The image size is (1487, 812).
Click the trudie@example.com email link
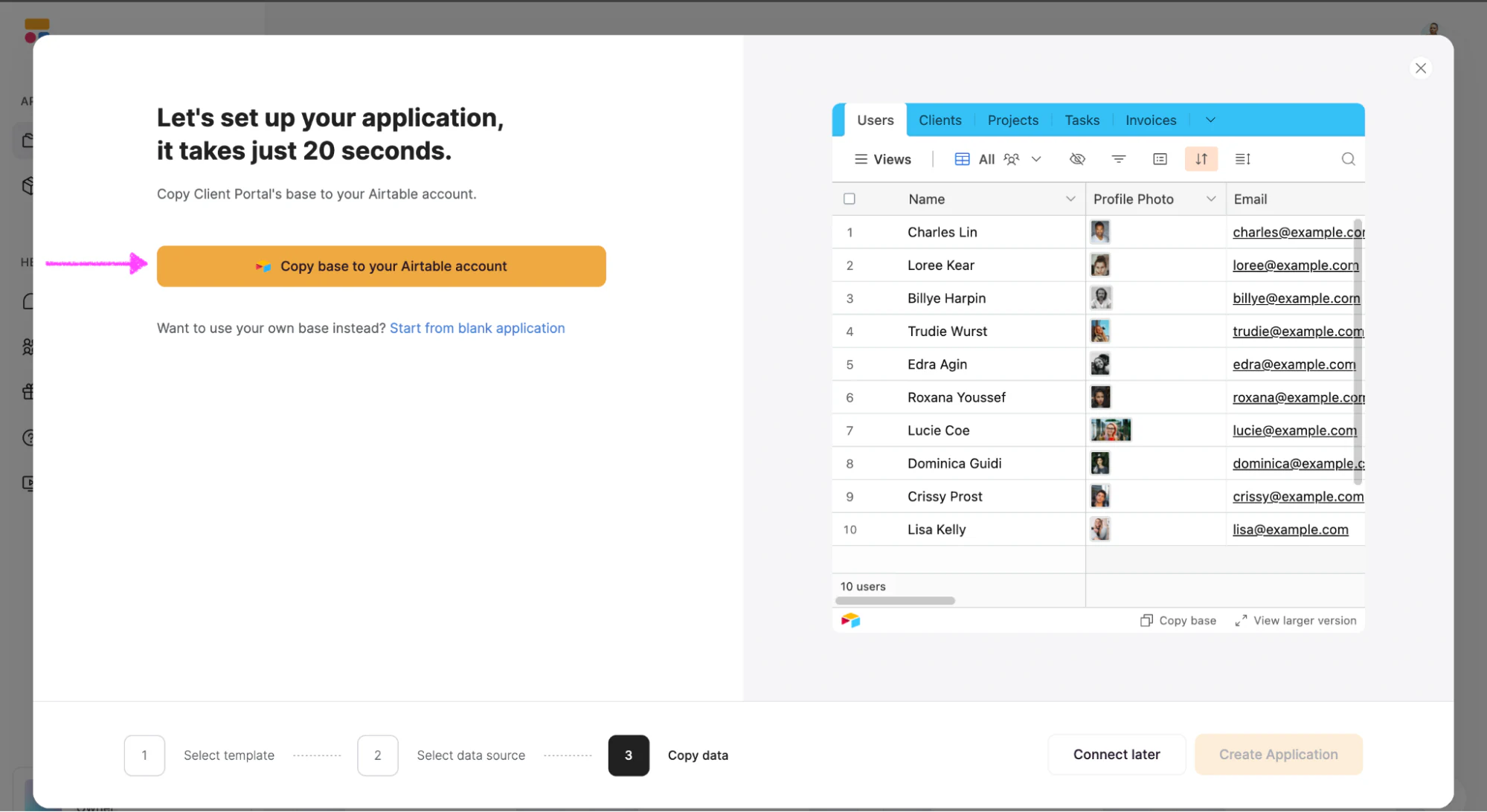pos(1298,331)
